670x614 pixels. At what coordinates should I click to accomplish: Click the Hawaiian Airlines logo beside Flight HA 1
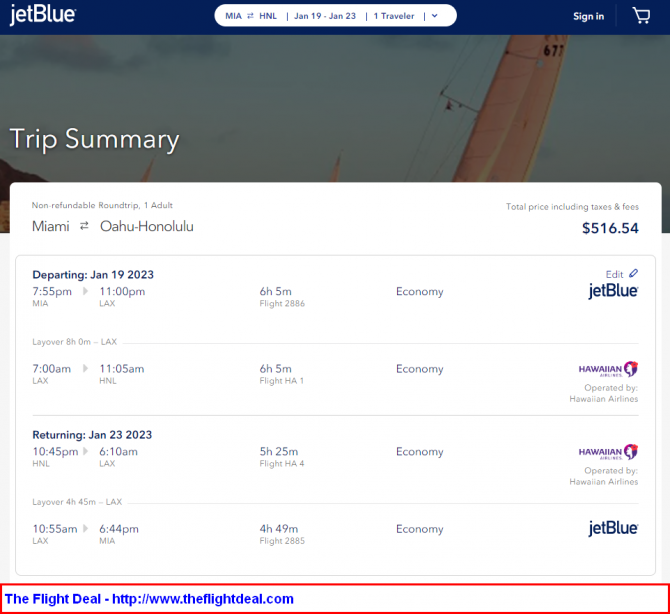[x=608, y=369]
